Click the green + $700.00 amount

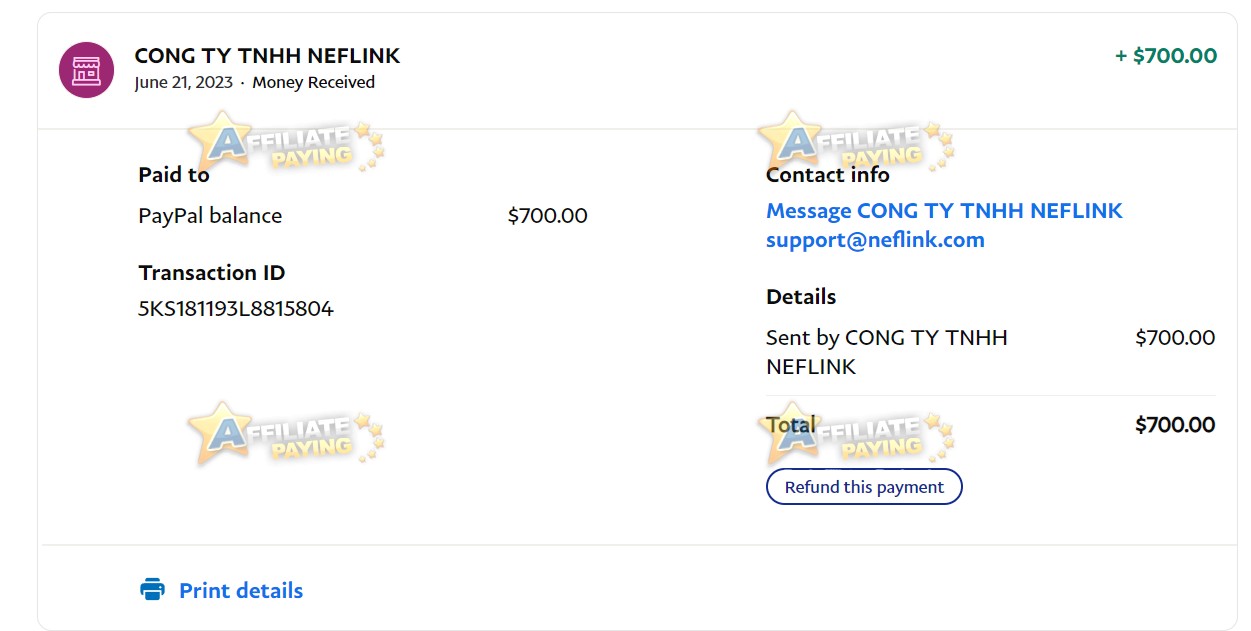1166,56
